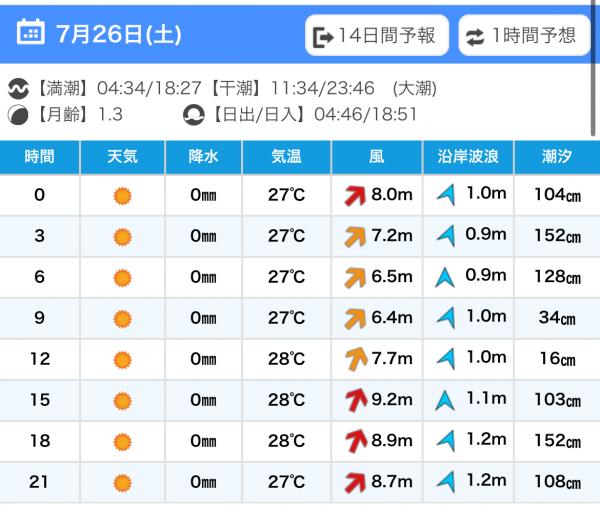Click the date heading 7月26日(土)
600x506 pixels.
[x=119, y=34]
